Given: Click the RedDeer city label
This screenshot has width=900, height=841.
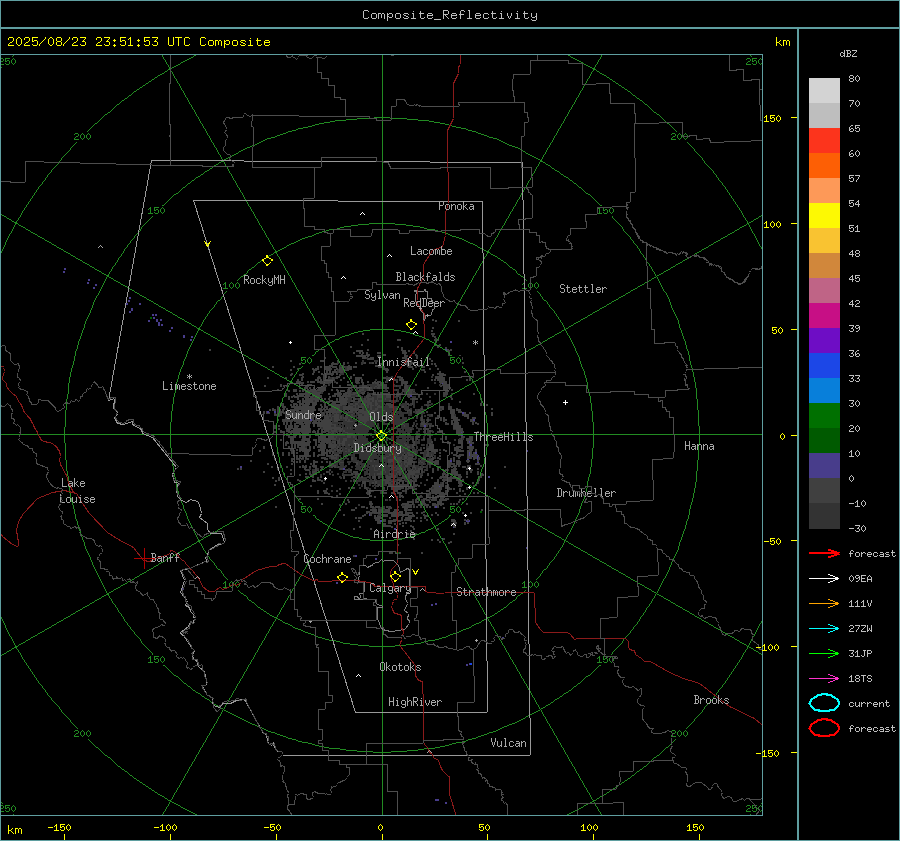Looking at the screenshot, I should [x=424, y=303].
